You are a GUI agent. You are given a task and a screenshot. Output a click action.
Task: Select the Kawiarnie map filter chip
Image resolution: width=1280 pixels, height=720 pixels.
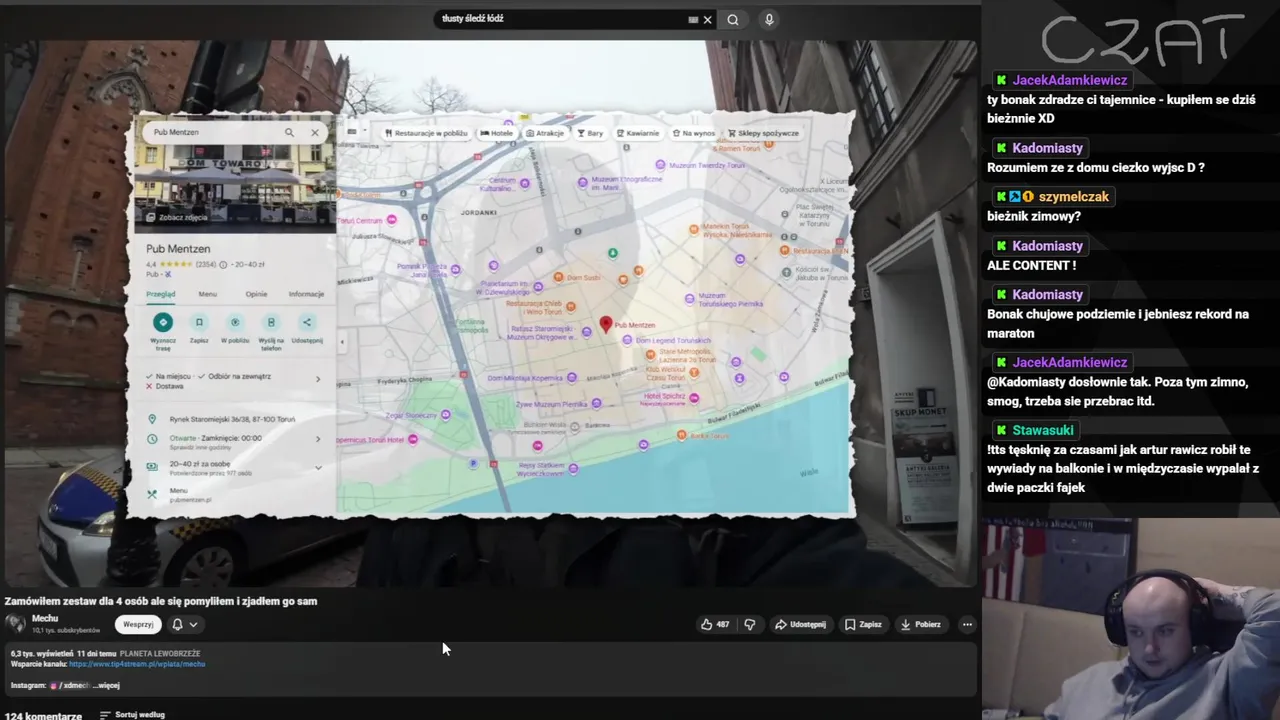click(638, 133)
